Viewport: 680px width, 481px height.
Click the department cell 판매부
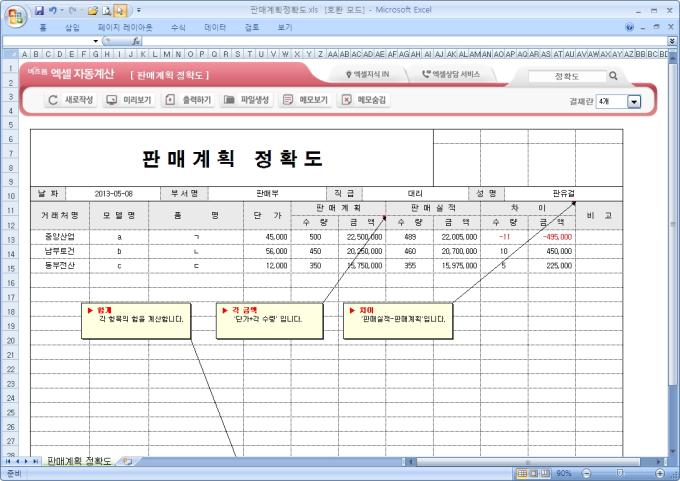(x=267, y=194)
